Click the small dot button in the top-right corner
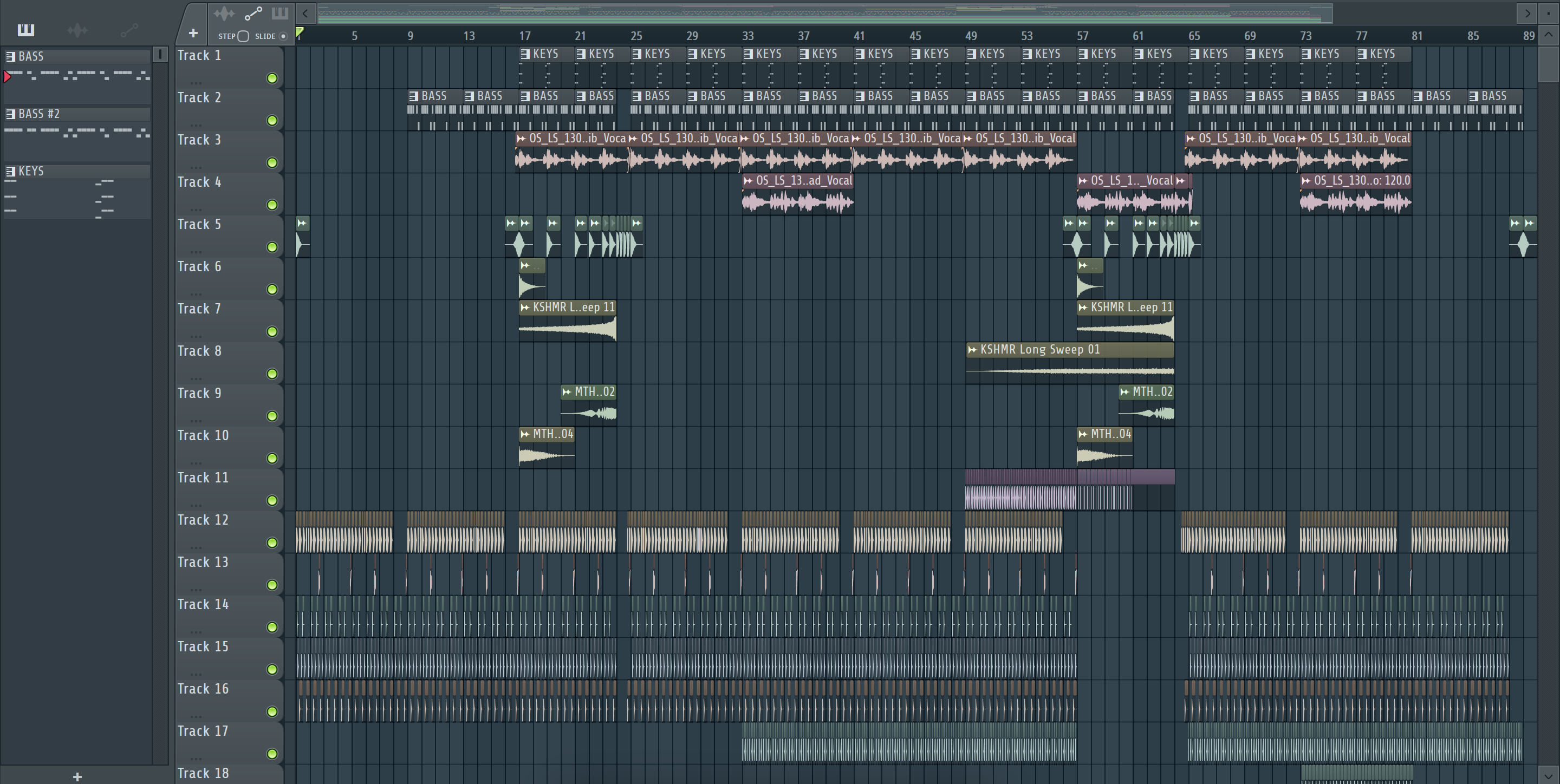The image size is (1560, 784). 1548,12
